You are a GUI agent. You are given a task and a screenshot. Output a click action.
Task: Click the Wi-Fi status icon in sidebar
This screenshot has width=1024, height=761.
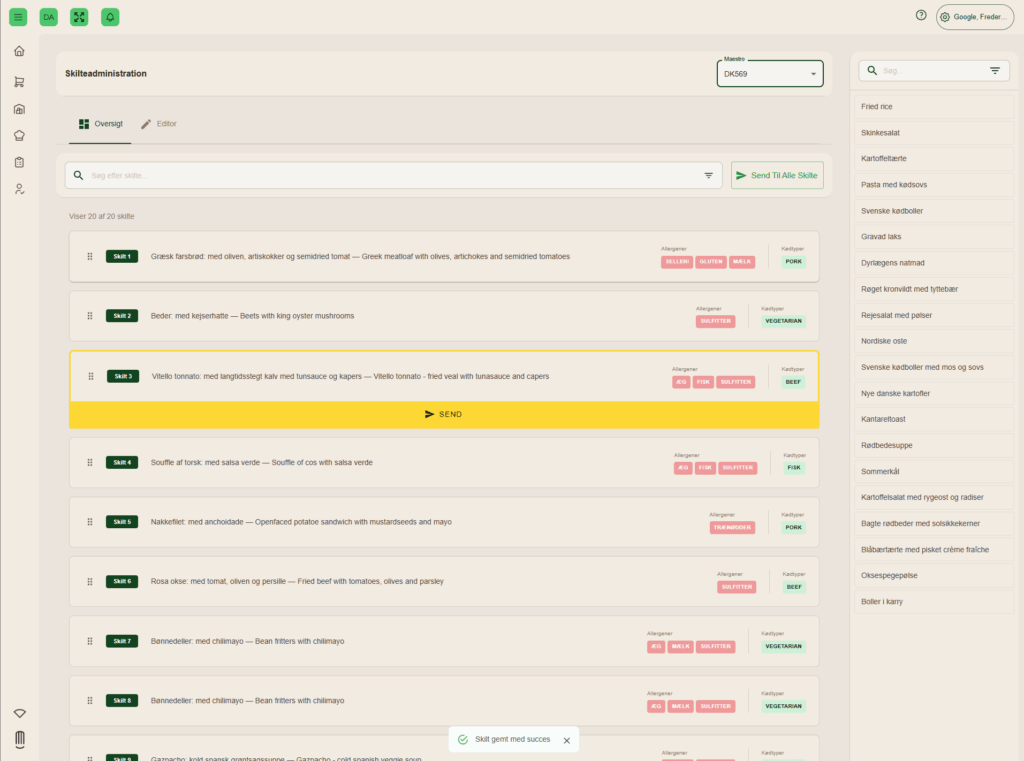[19, 713]
